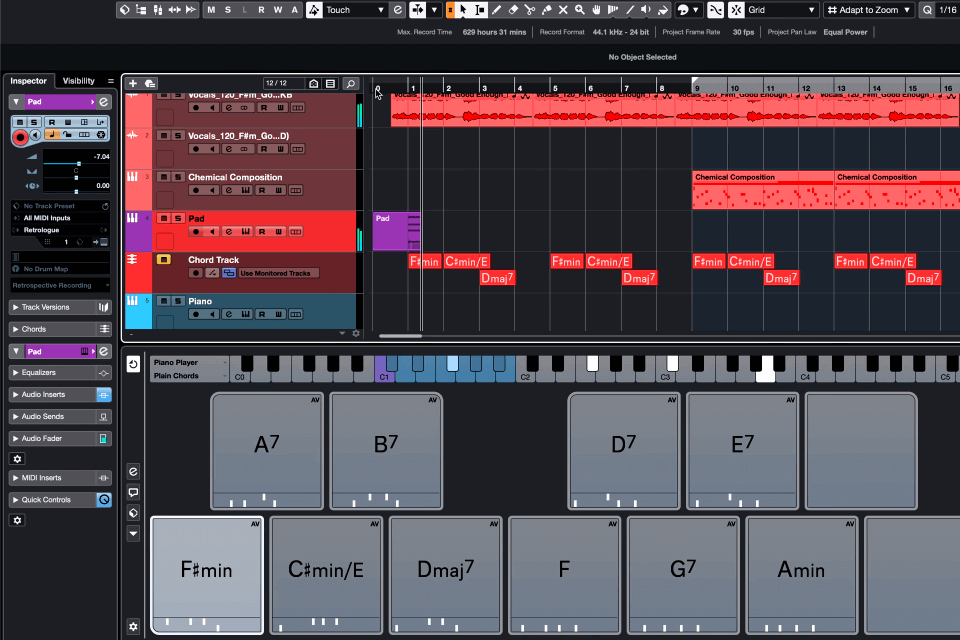Open the Piano Player menu

pos(189,363)
